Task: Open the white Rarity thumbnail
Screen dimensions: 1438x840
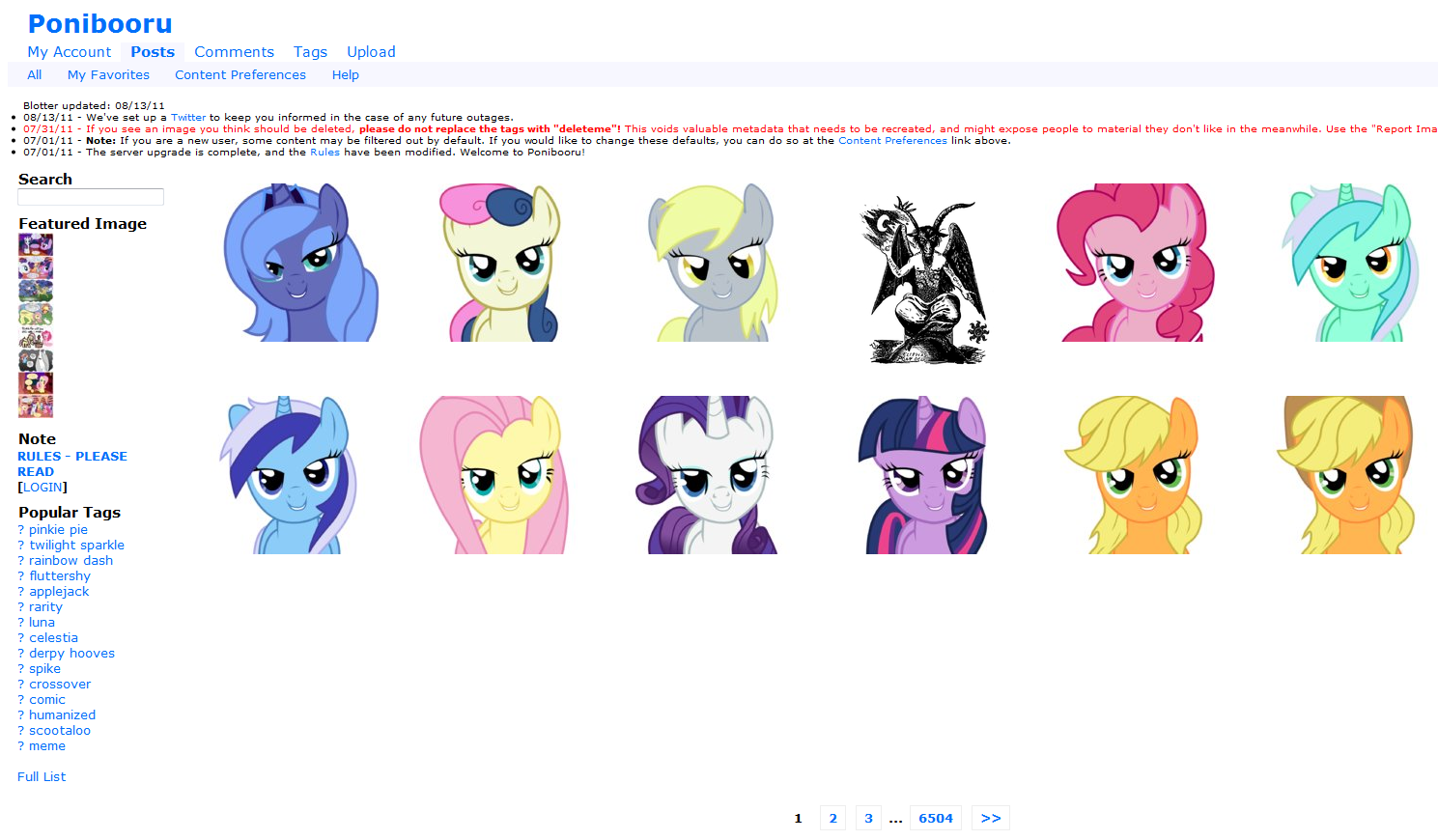Action: (707, 475)
